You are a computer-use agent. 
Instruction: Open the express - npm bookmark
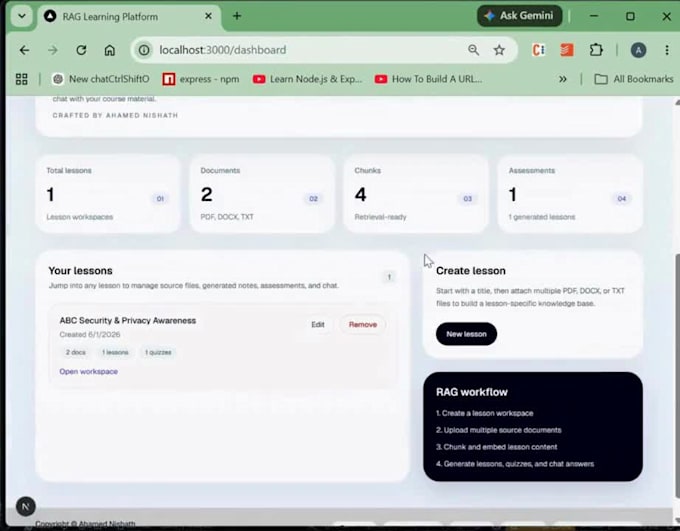point(201,79)
